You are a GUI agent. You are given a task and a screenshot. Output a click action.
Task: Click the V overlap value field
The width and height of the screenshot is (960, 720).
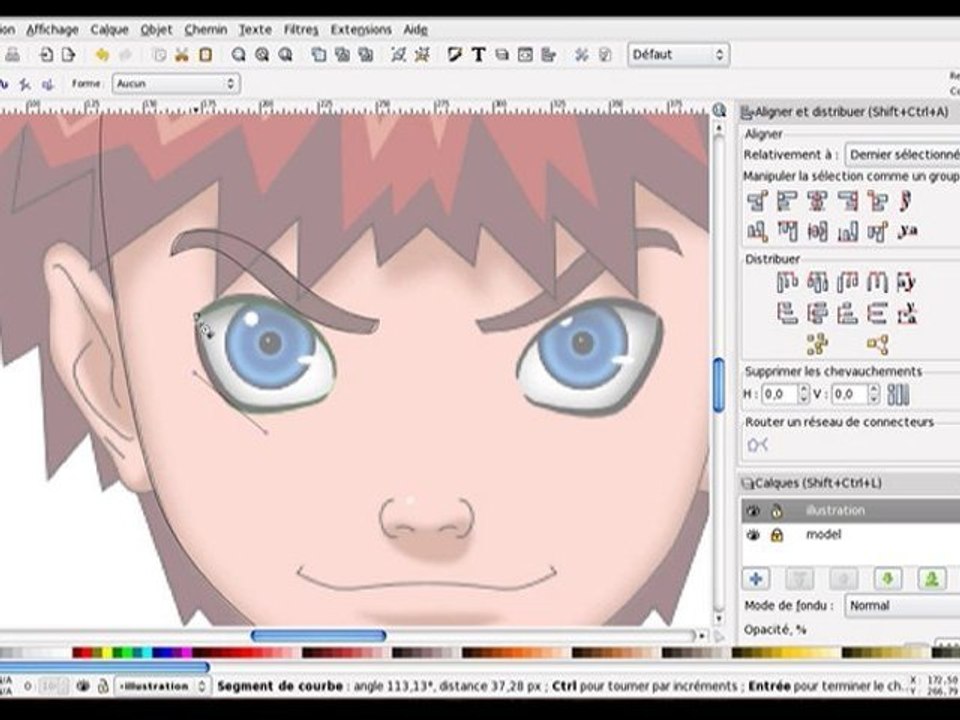[850, 394]
